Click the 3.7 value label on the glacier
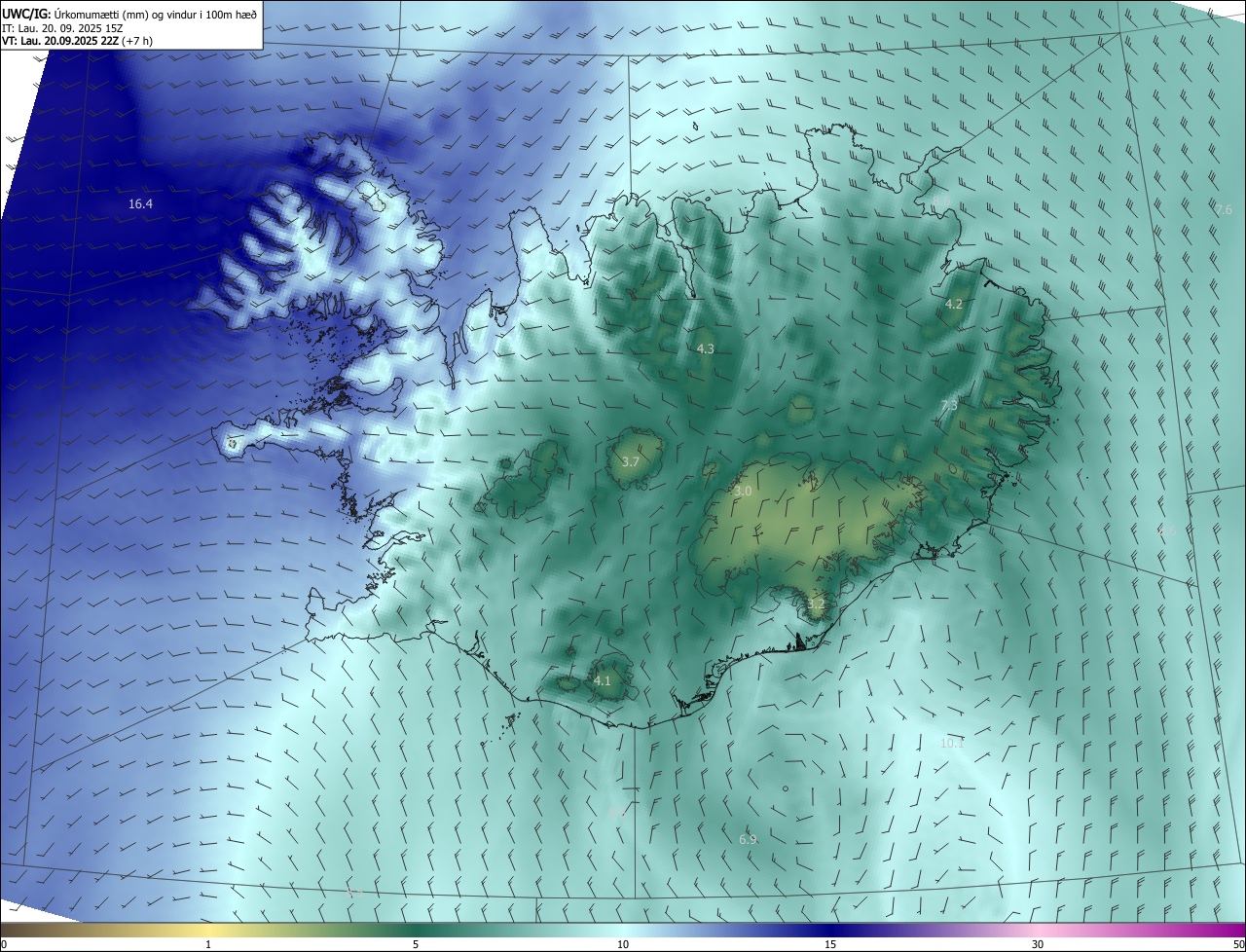Screen dimensions: 1246x952 (630, 461)
